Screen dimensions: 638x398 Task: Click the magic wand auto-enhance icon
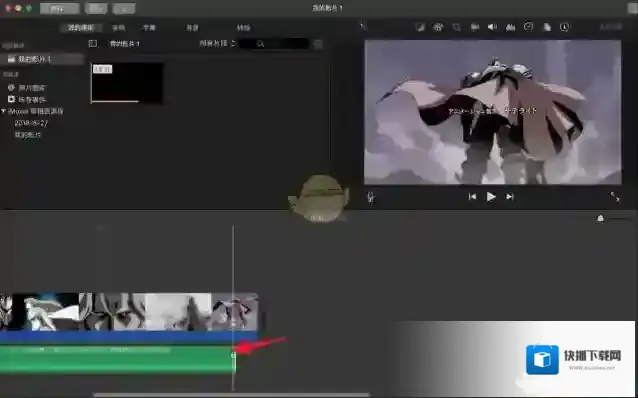tap(363, 26)
